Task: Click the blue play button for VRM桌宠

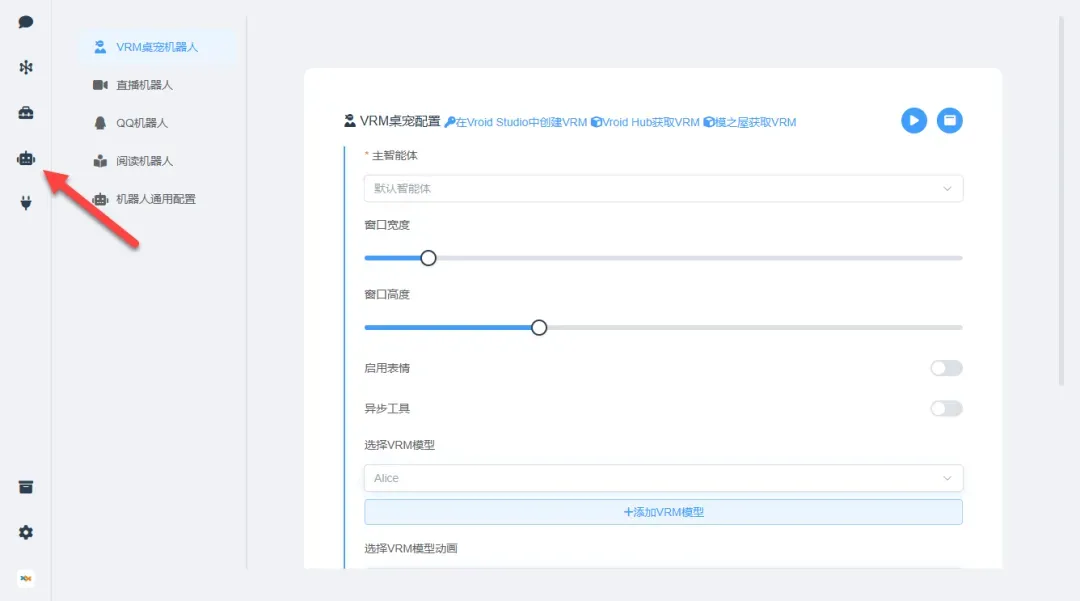Action: click(914, 121)
